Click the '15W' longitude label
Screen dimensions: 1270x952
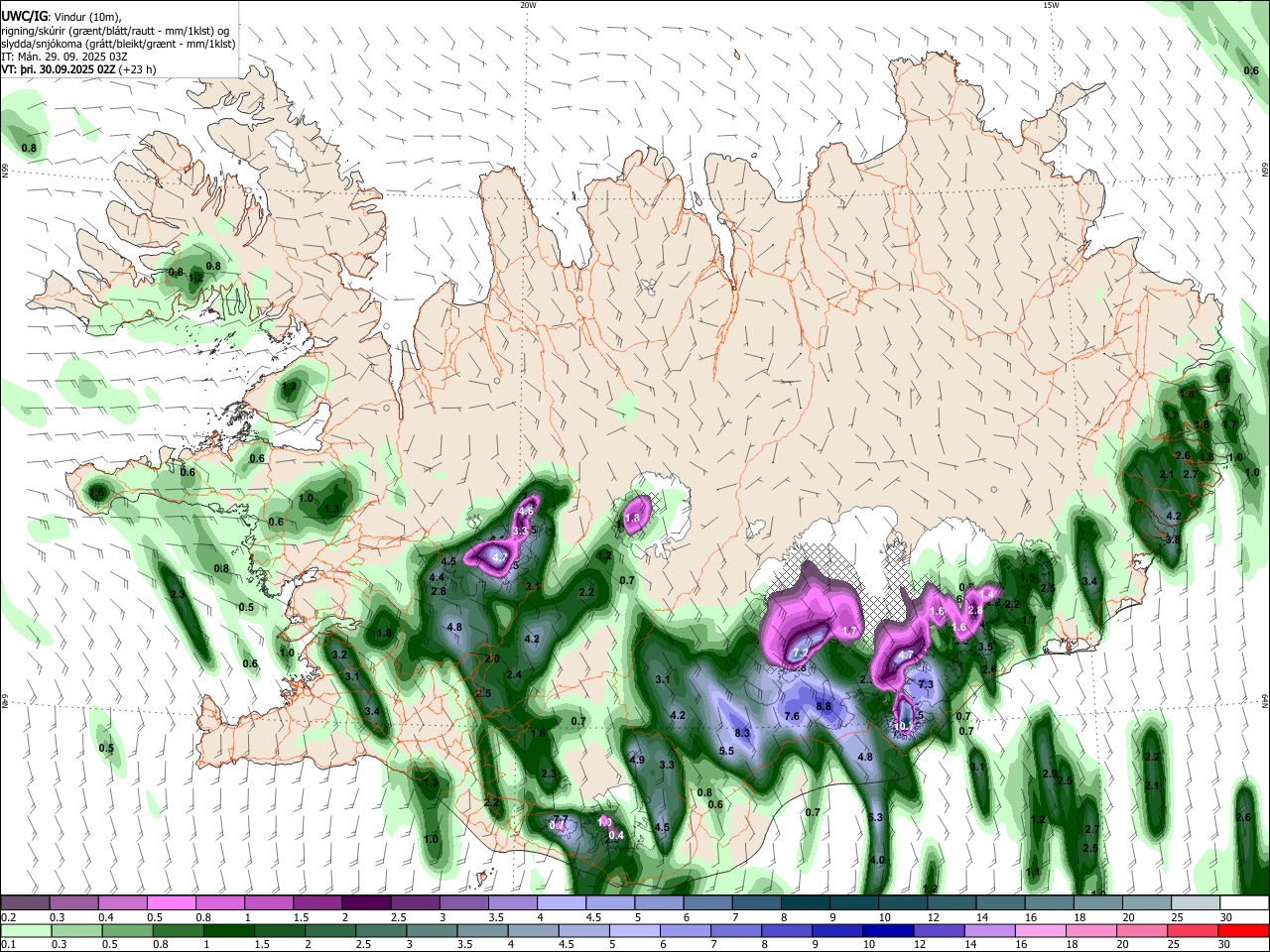point(1051,5)
